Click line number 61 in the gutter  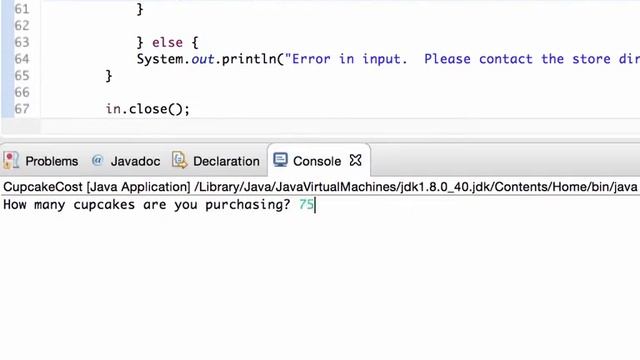(22, 9)
